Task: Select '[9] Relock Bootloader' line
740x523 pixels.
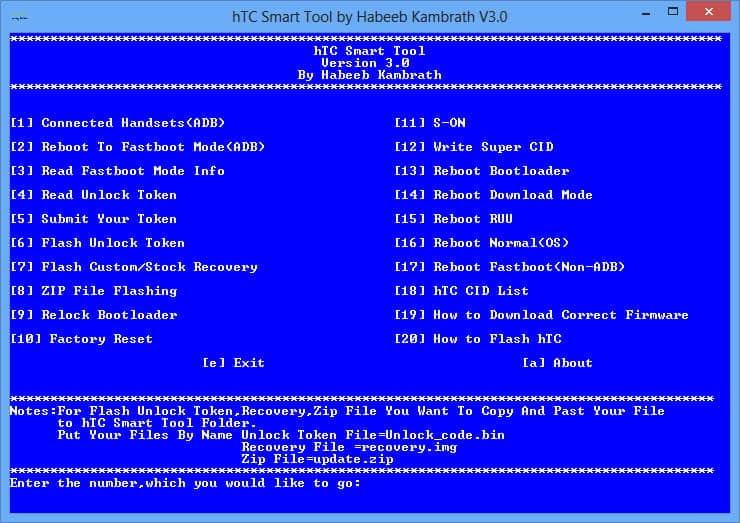Action: point(93,315)
